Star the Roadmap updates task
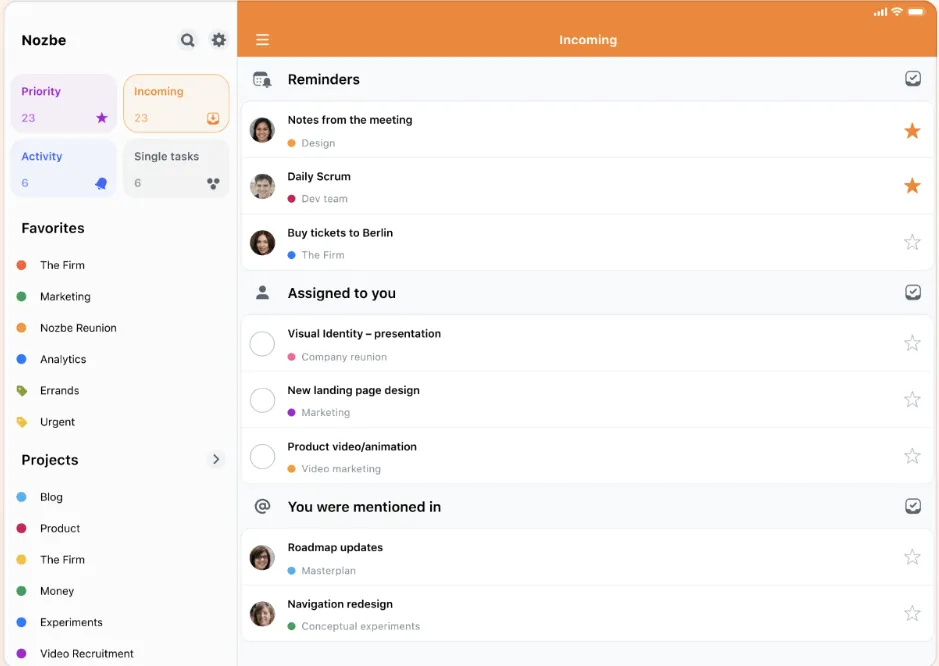 911,557
